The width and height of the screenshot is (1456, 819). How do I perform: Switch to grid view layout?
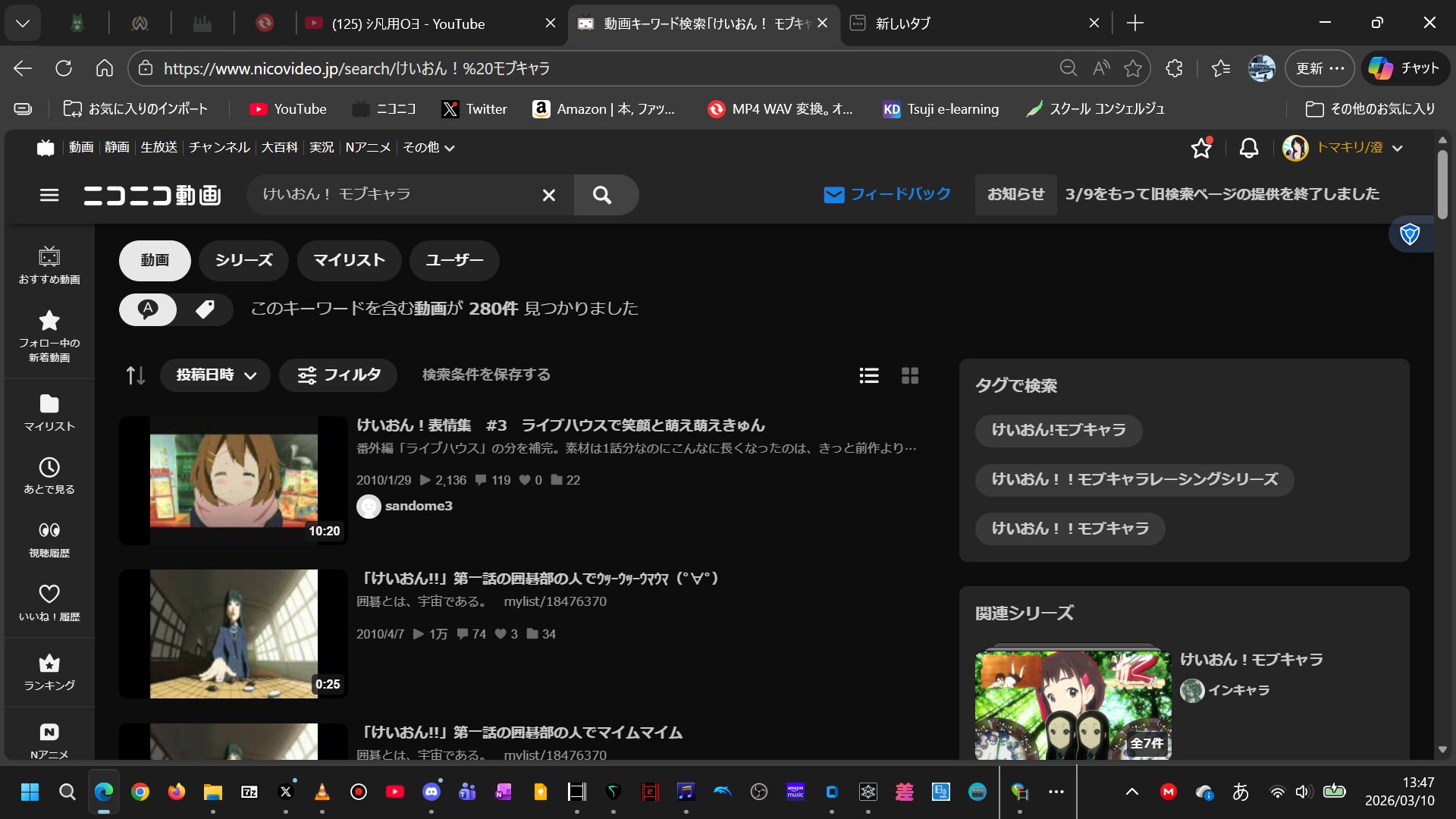[x=910, y=375]
